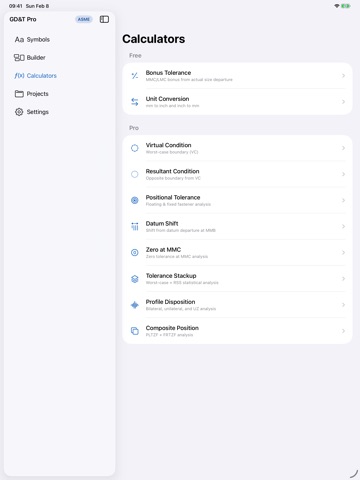The height and width of the screenshot is (480, 360).
Task: Click the Bonus Tolerance row chevron
Action: tap(343, 76)
